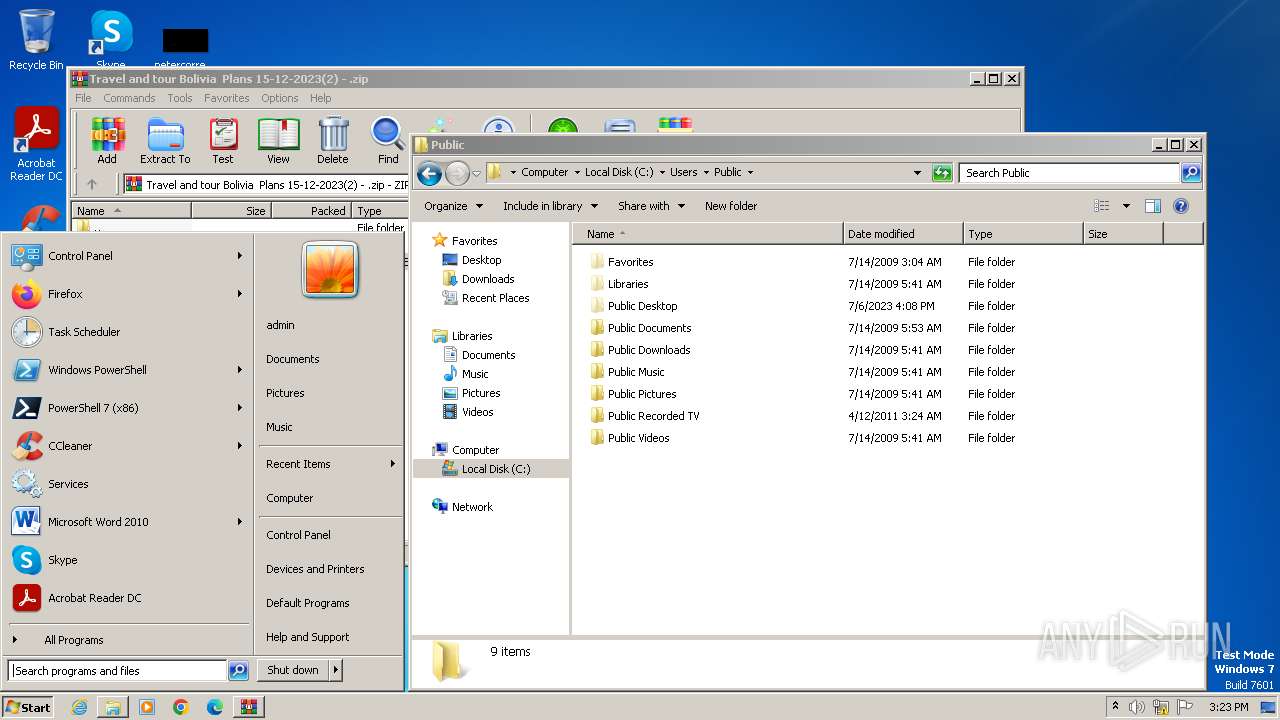Open Explorer help question mark icon
Screen dimensions: 1280x720
(1181, 206)
